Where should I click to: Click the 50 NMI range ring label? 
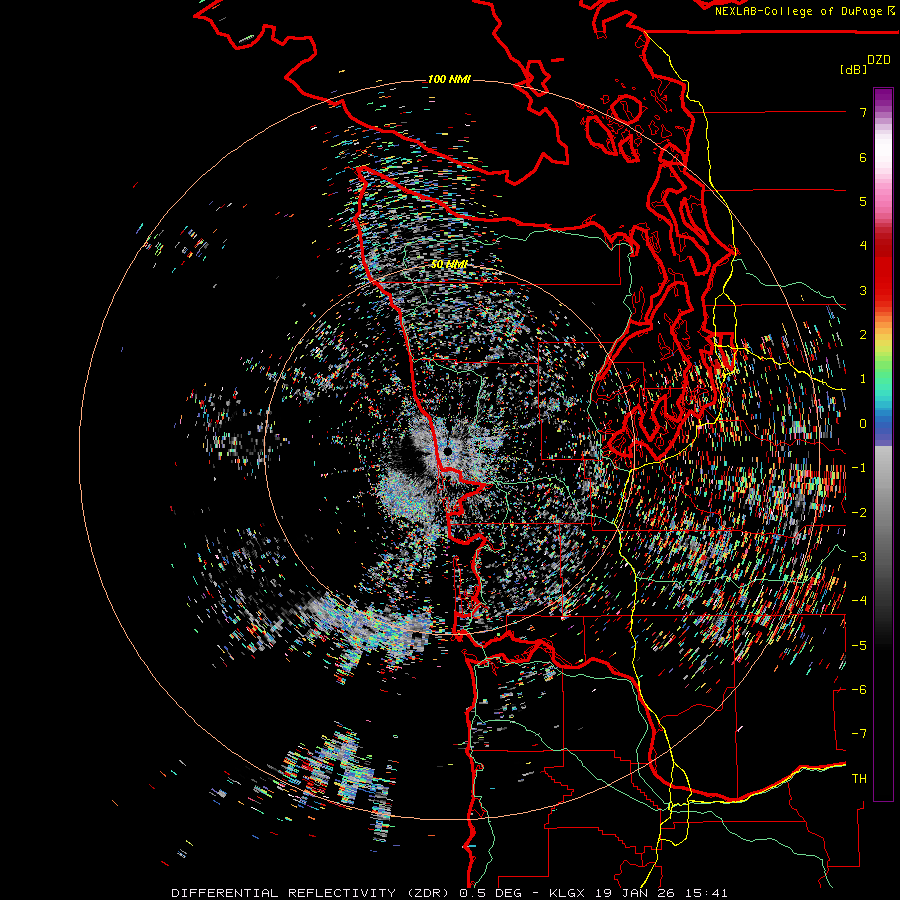449,265
